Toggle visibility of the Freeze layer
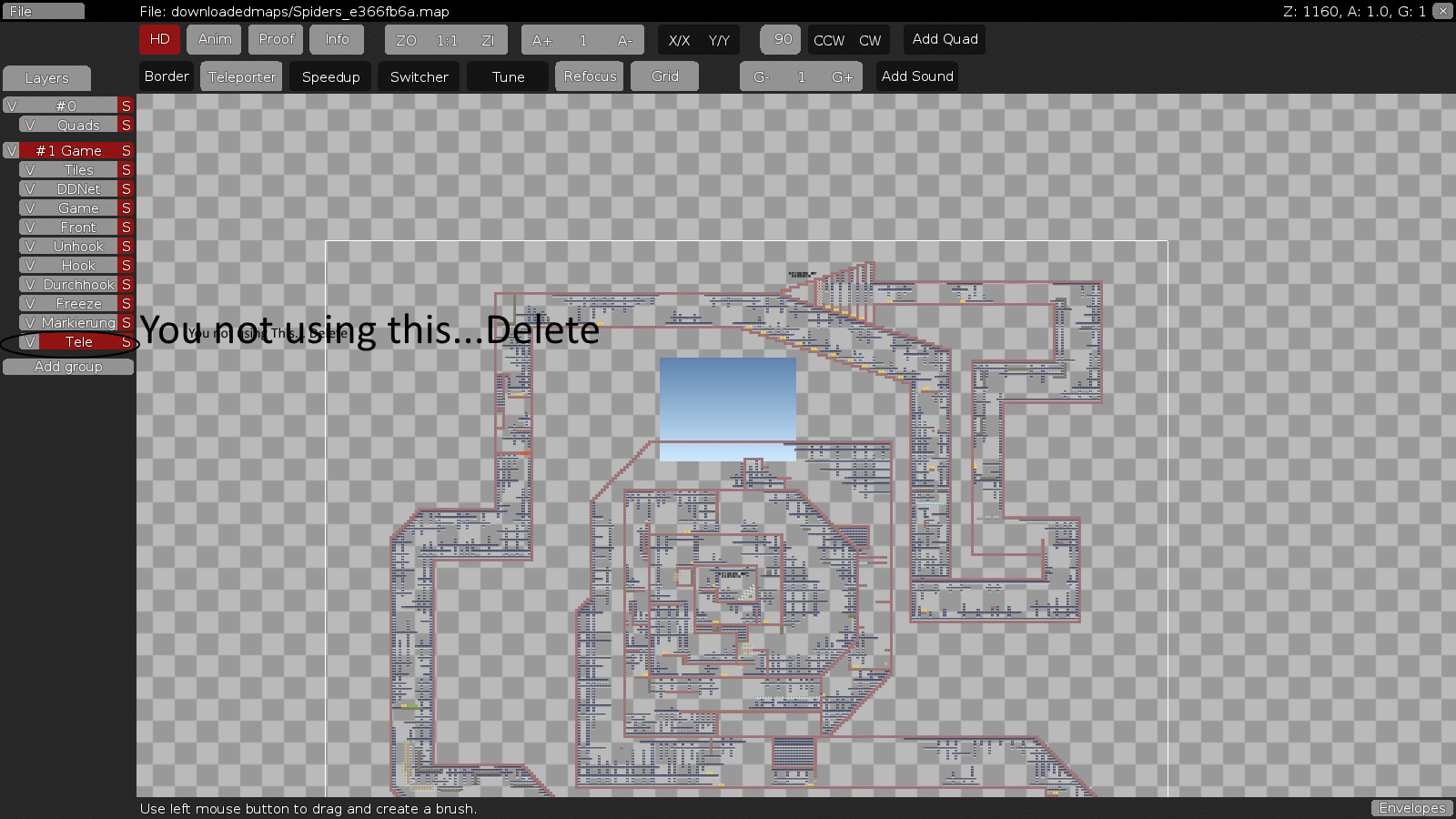Image resolution: width=1456 pixels, height=819 pixels. [30, 304]
